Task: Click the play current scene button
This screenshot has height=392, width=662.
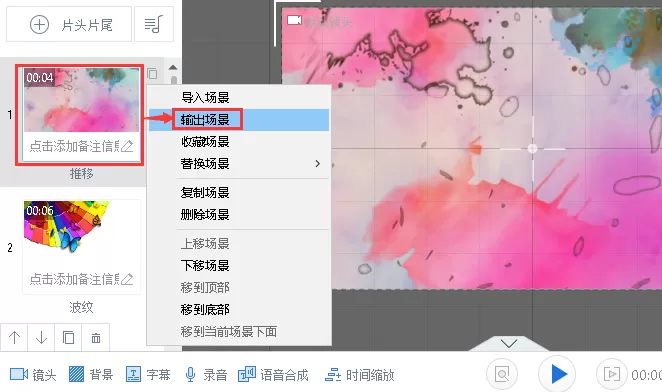Action: pyautogui.click(x=611, y=374)
